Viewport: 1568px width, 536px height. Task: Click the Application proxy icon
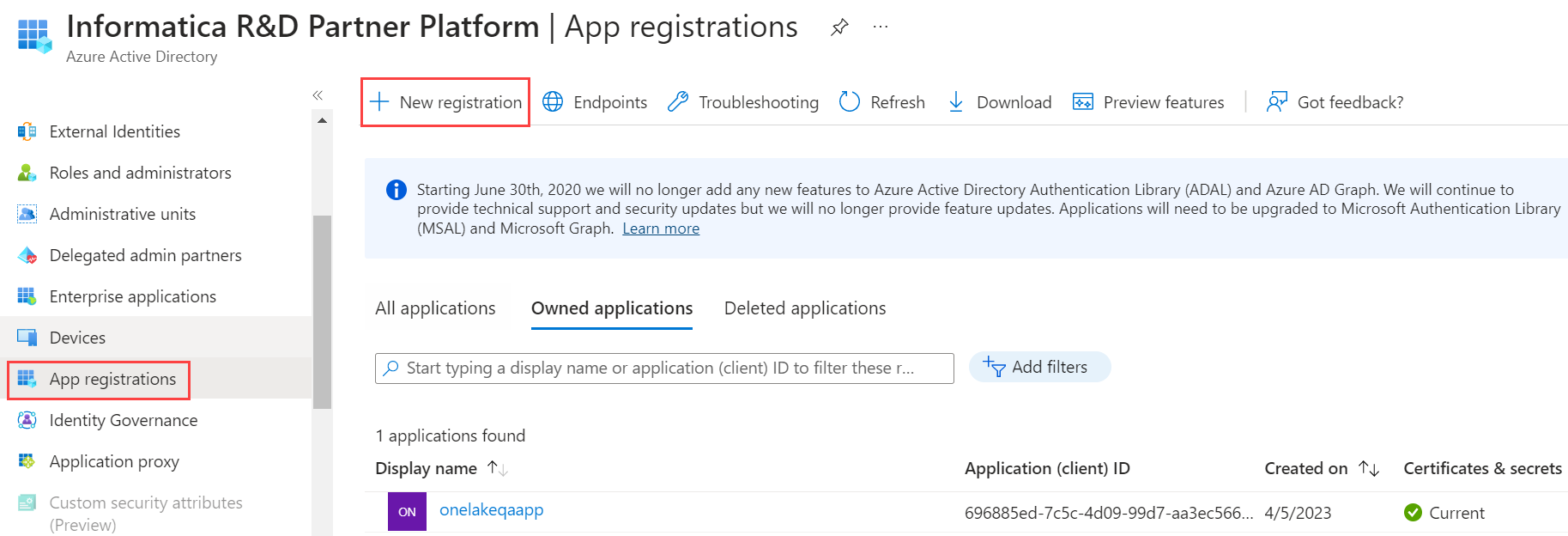pyautogui.click(x=27, y=461)
